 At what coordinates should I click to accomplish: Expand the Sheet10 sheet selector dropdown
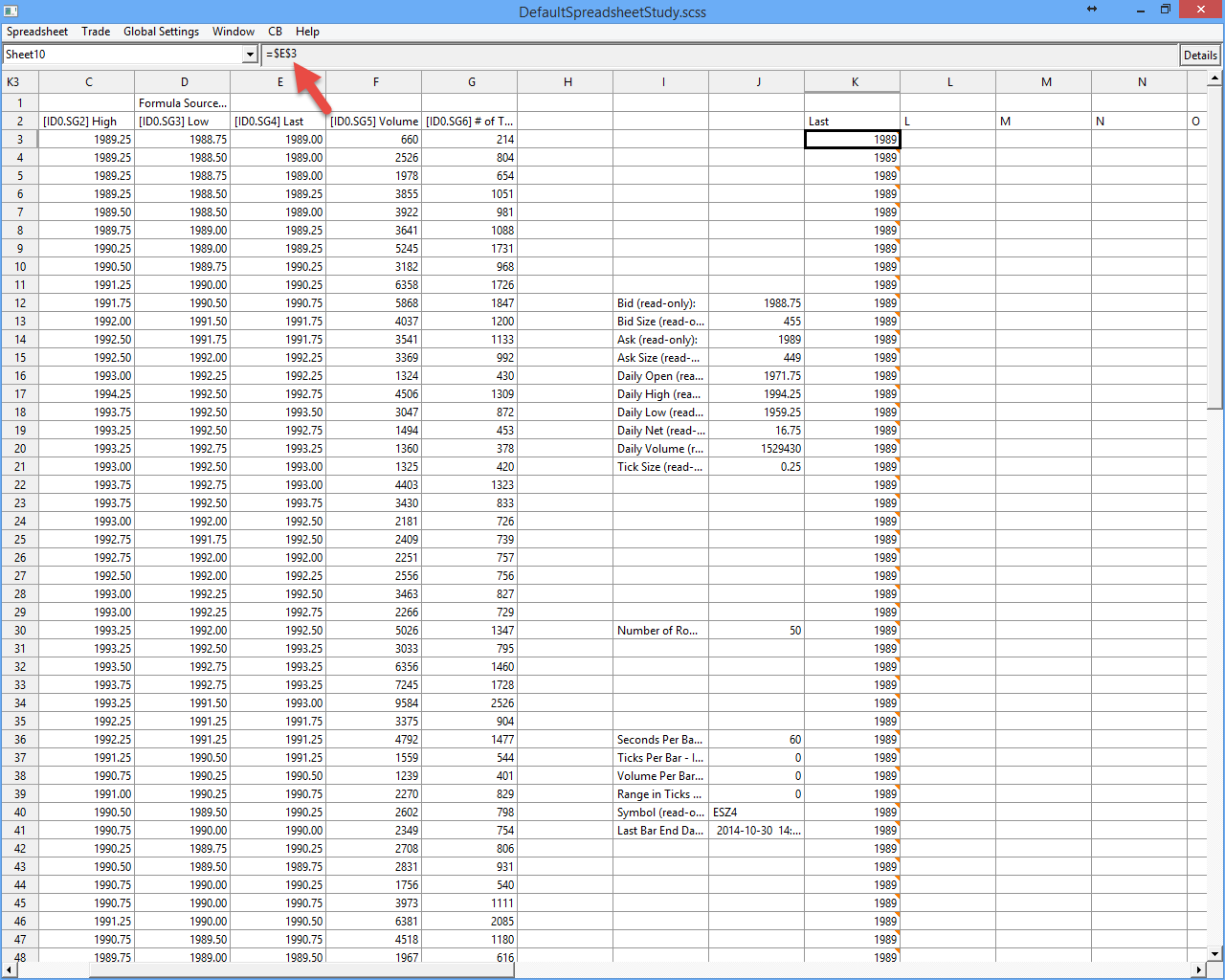tap(250, 55)
